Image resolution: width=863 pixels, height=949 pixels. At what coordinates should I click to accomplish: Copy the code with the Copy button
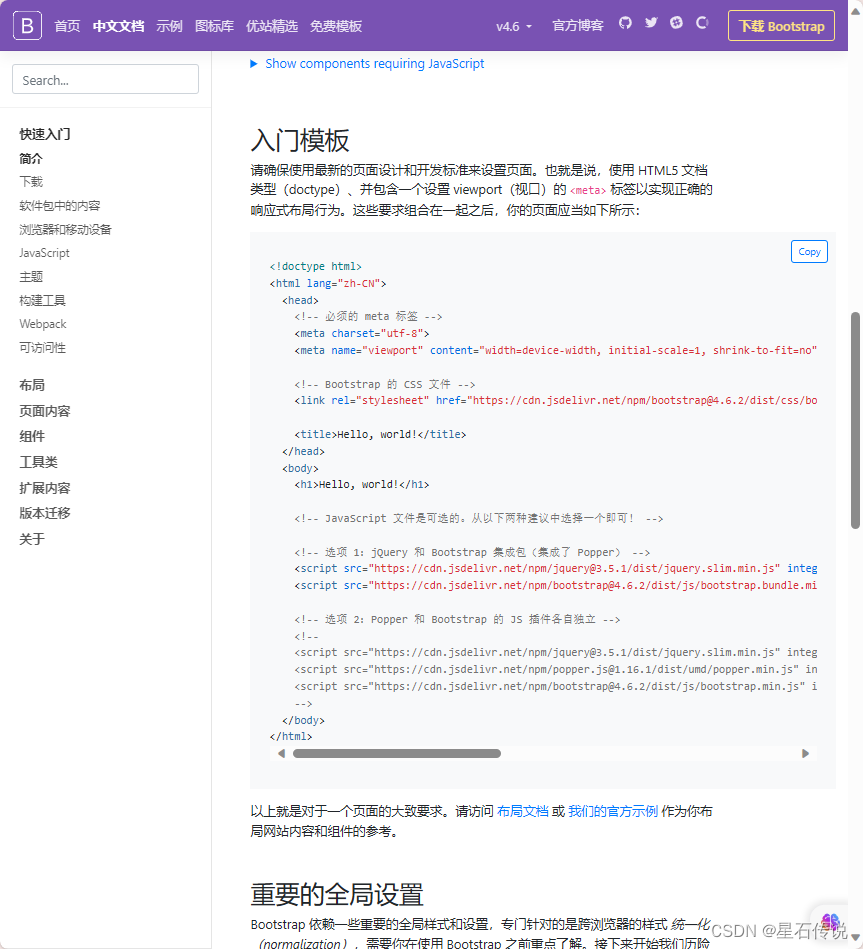coord(809,251)
